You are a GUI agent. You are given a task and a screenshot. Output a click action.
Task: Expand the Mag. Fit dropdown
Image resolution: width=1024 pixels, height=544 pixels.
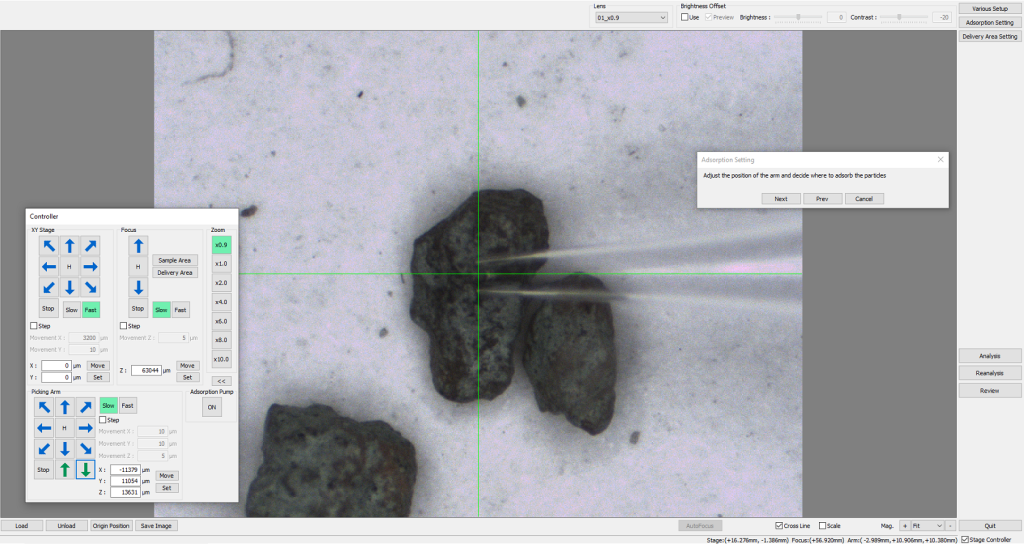[927, 525]
